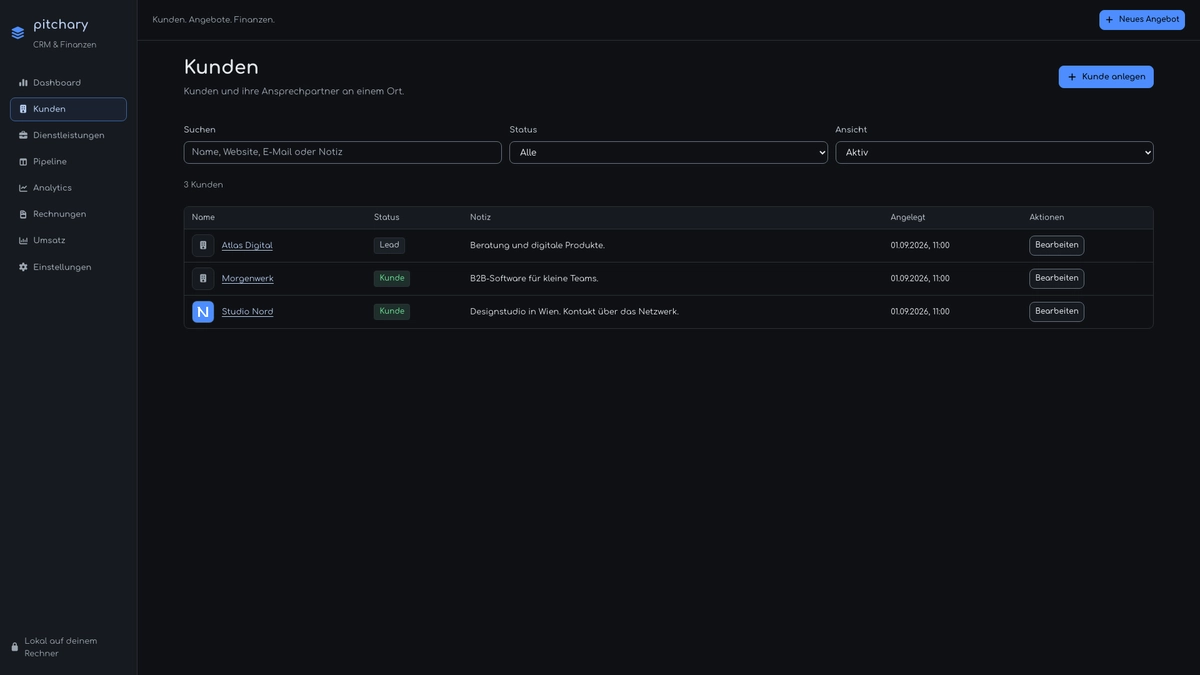Open the Morgenwerk customer link

point(247,279)
